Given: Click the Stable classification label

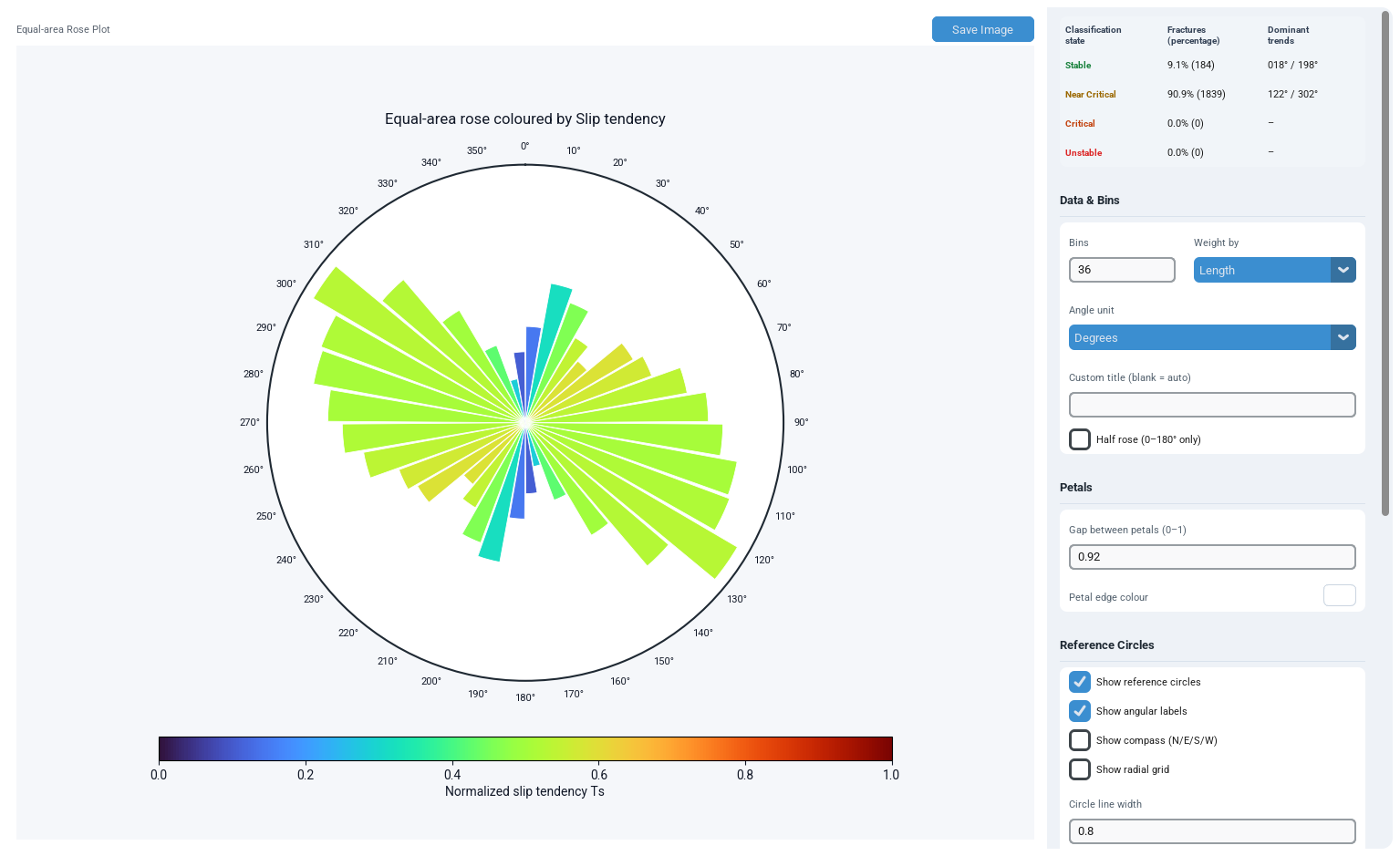Looking at the screenshot, I should 1078,66.
